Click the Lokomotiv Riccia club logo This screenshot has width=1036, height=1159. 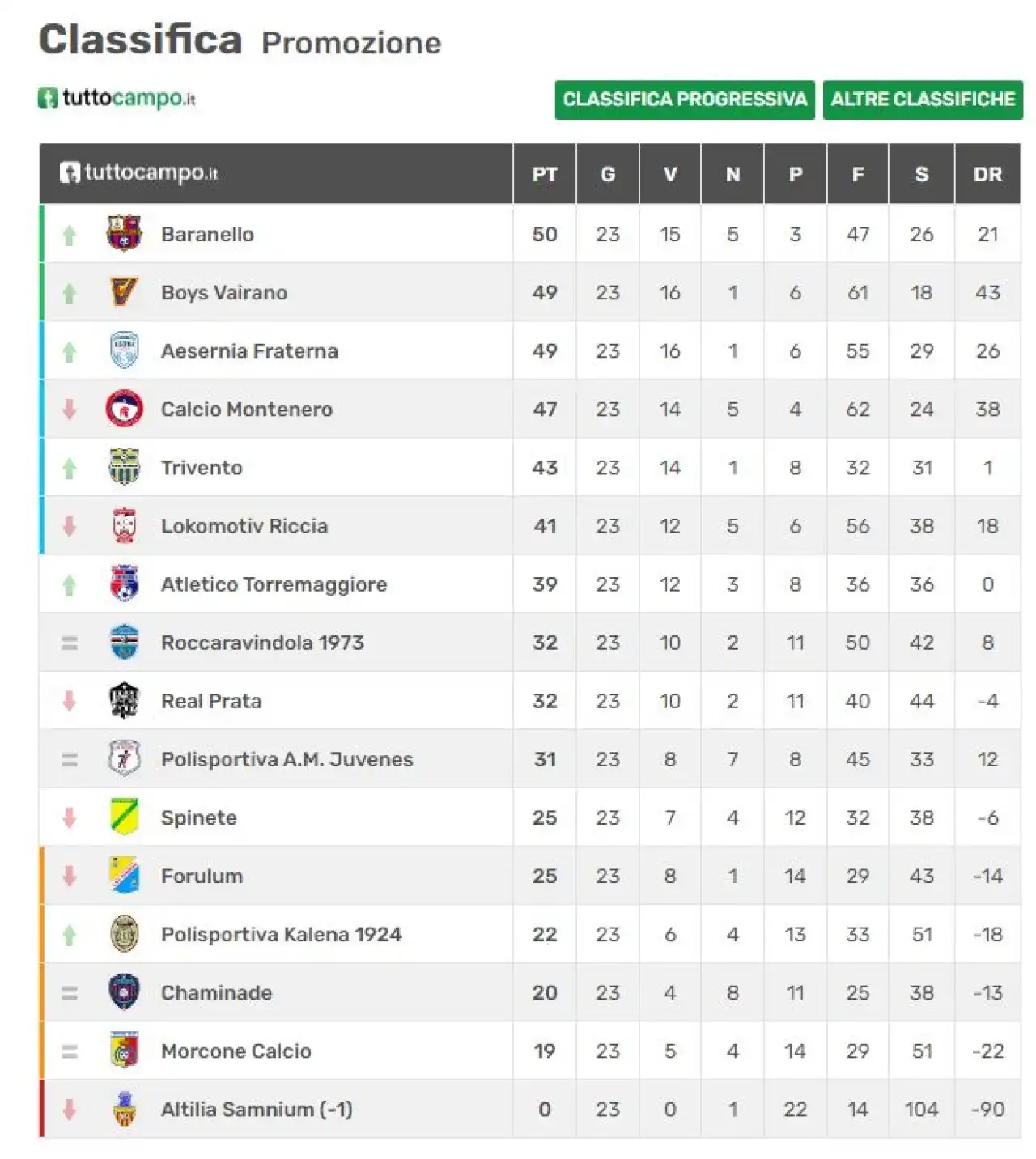[x=124, y=525]
